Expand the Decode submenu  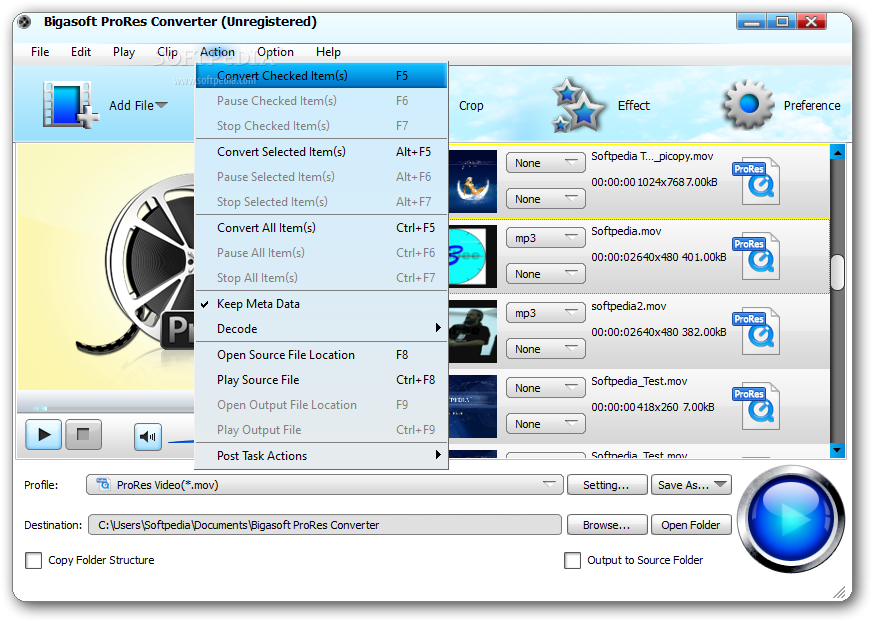[x=322, y=329]
